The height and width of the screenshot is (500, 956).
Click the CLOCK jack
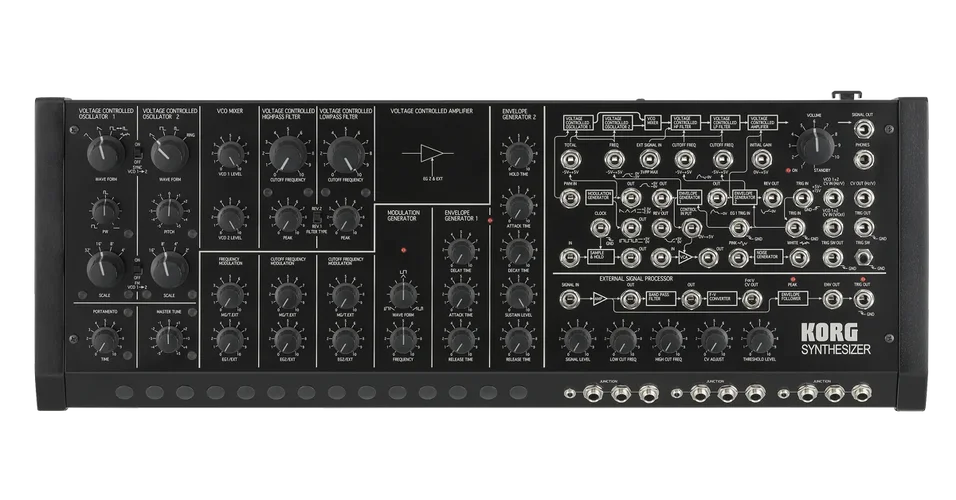(x=600, y=228)
